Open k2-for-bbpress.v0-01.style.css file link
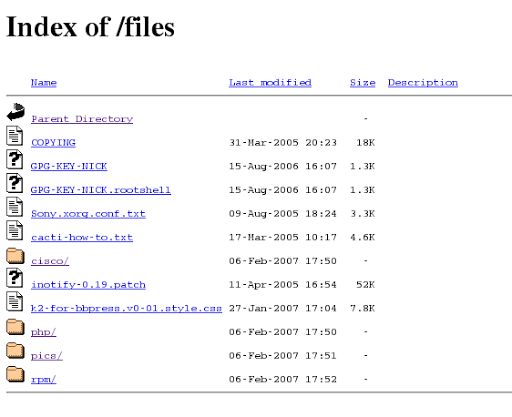The height and width of the screenshot is (417, 512). click(x=126, y=308)
